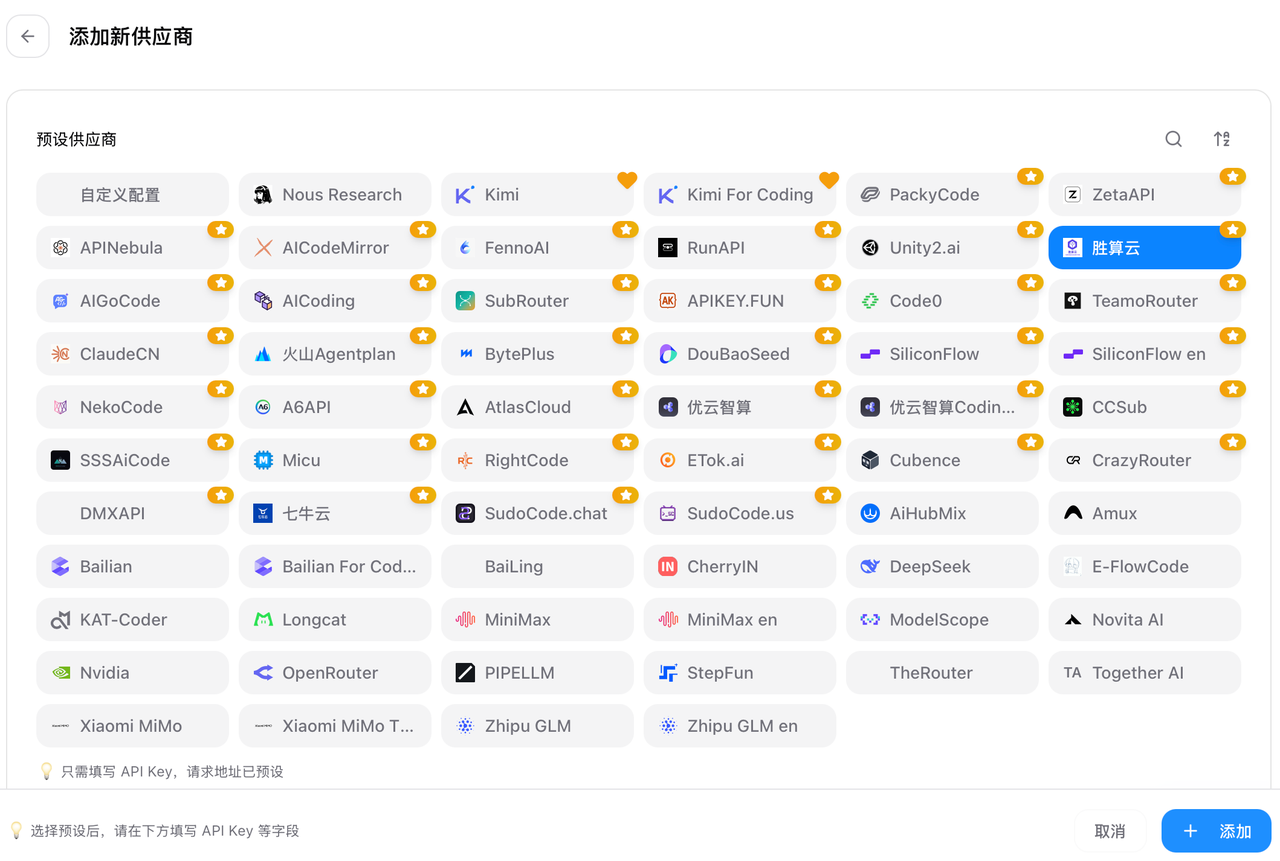Click the Unity2.ai logo
1280x861 pixels.
pyautogui.click(x=870, y=248)
